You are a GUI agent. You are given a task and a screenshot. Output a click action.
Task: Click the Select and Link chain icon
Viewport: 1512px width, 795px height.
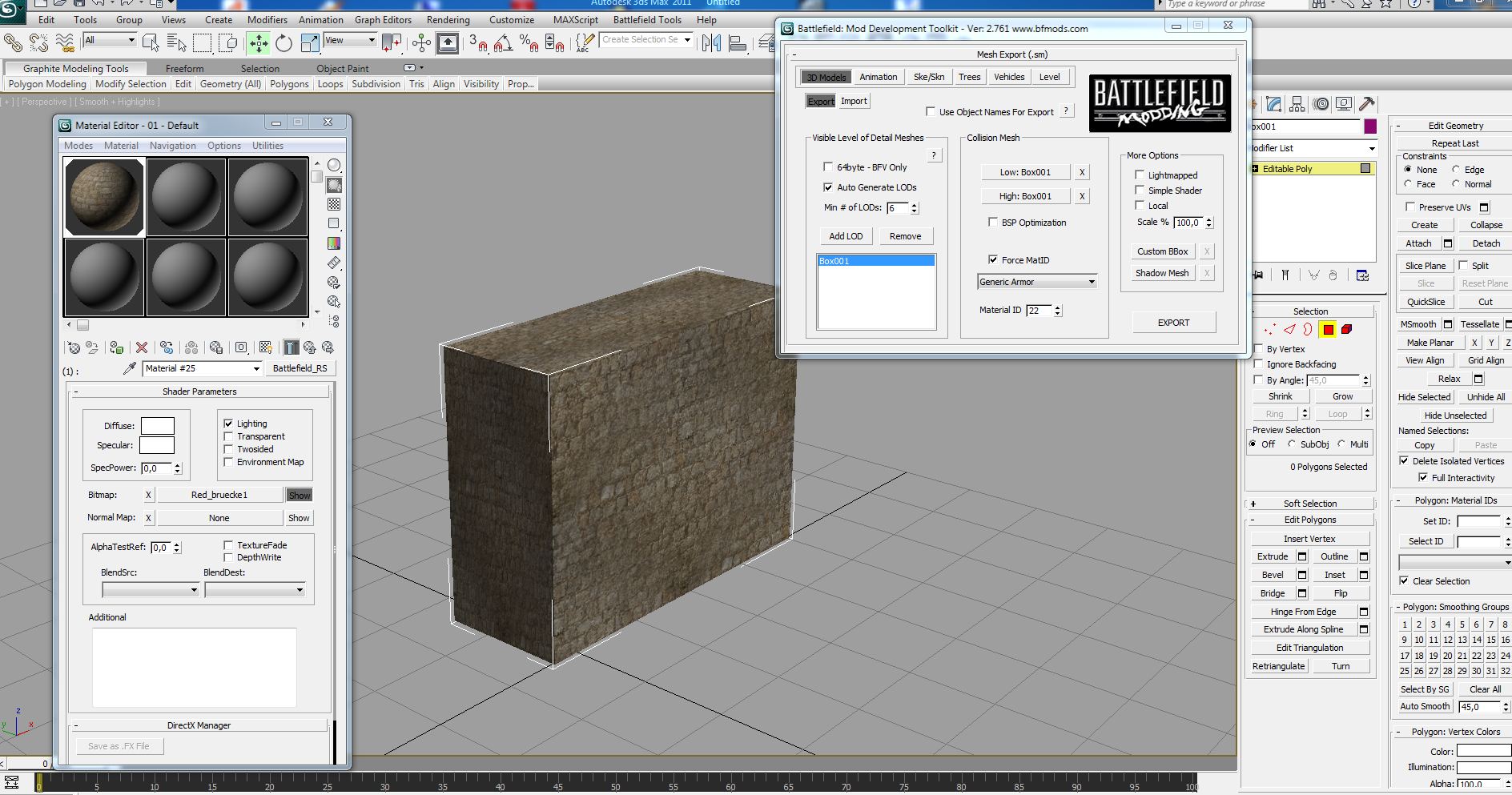click(13, 42)
